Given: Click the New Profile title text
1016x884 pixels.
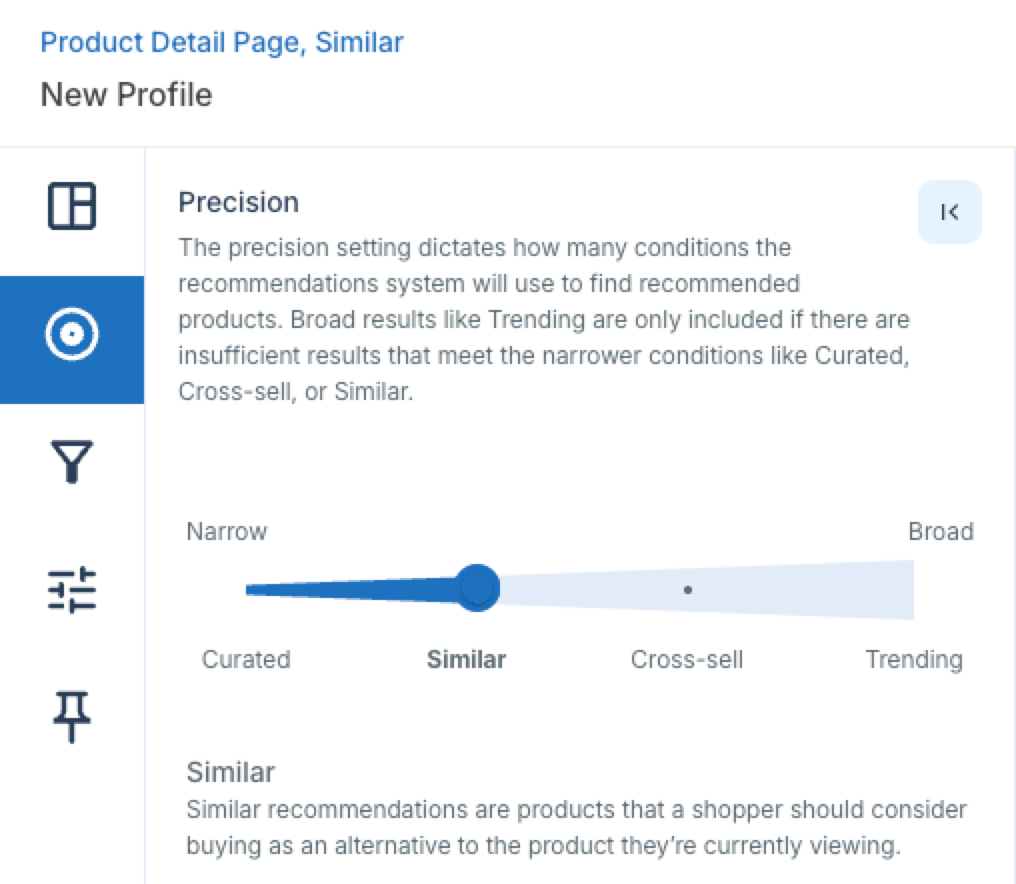Looking at the screenshot, I should (126, 95).
